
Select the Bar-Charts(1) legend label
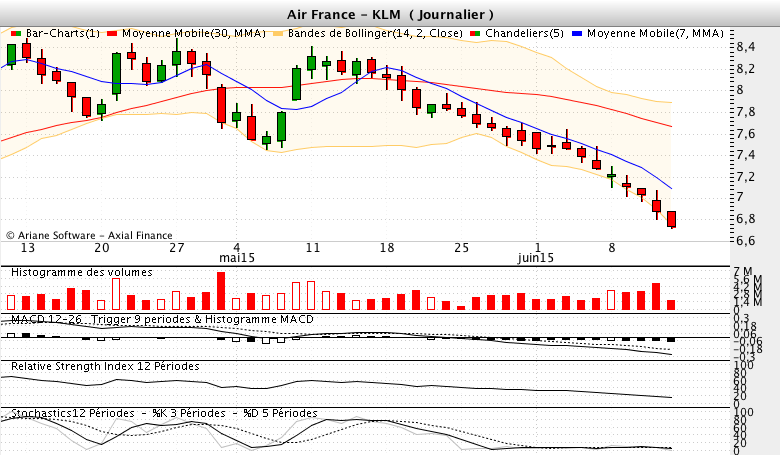click(x=63, y=33)
